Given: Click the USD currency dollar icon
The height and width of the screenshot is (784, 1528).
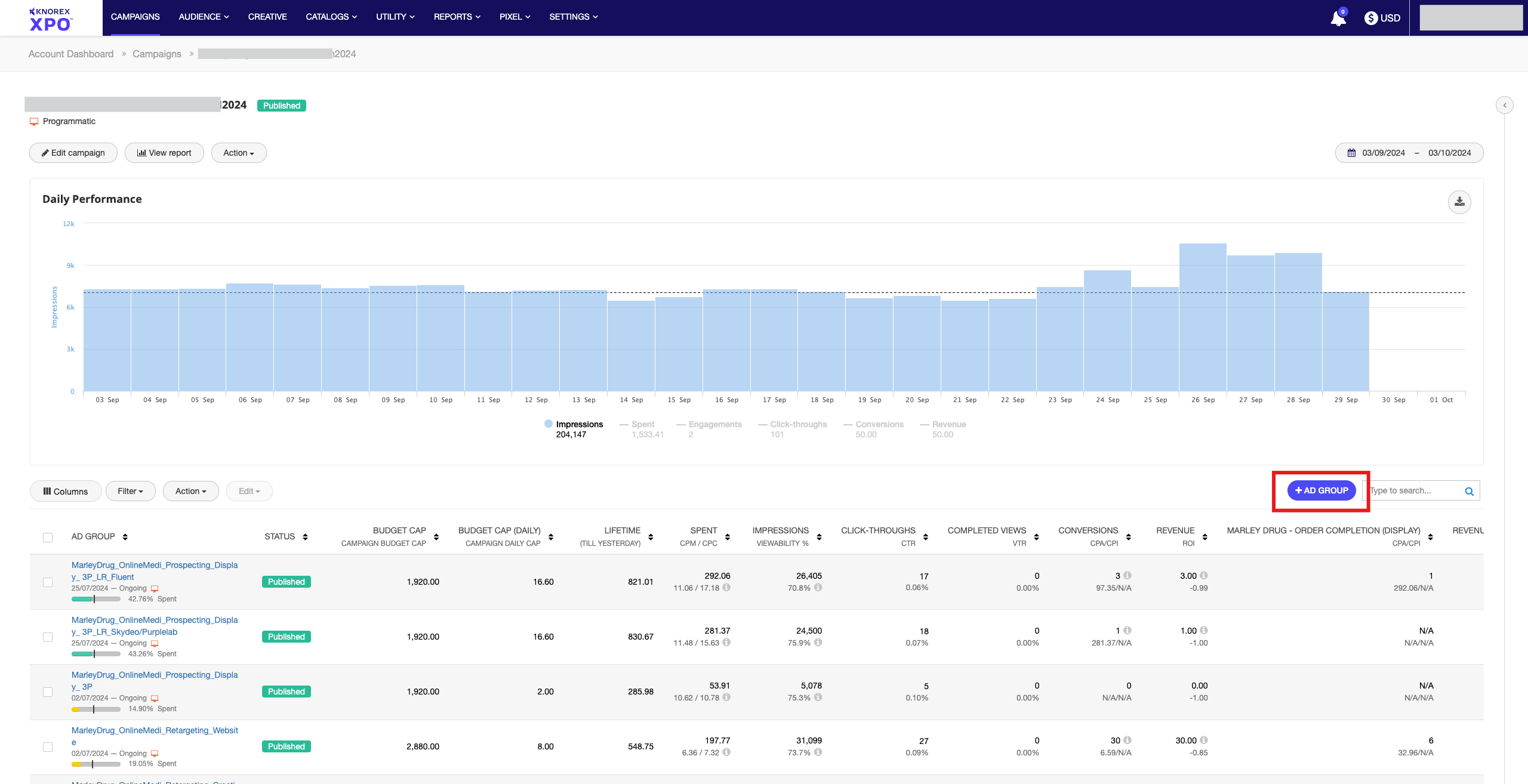Looking at the screenshot, I should [x=1370, y=18].
